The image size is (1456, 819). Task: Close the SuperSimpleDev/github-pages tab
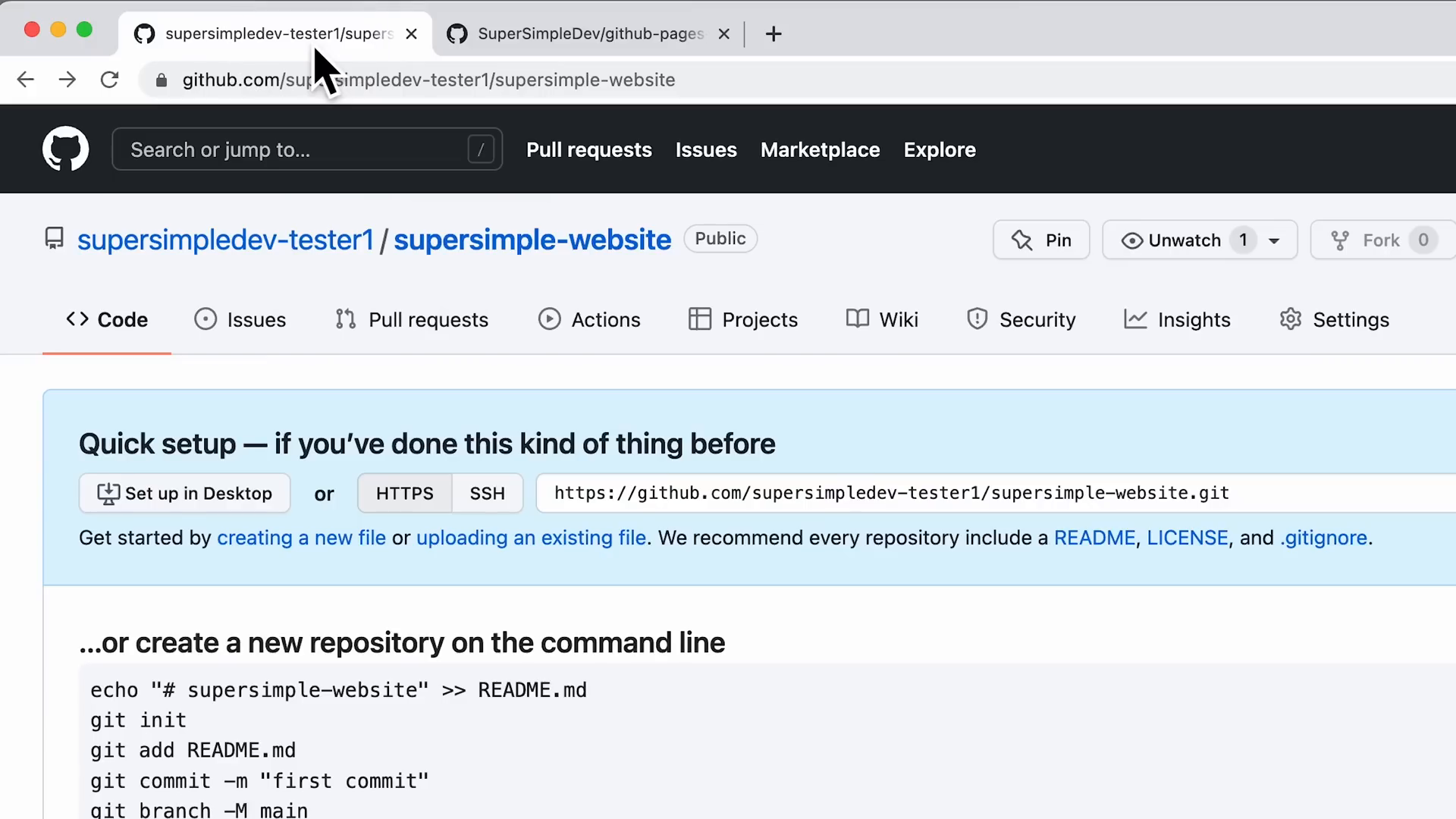[x=723, y=34]
